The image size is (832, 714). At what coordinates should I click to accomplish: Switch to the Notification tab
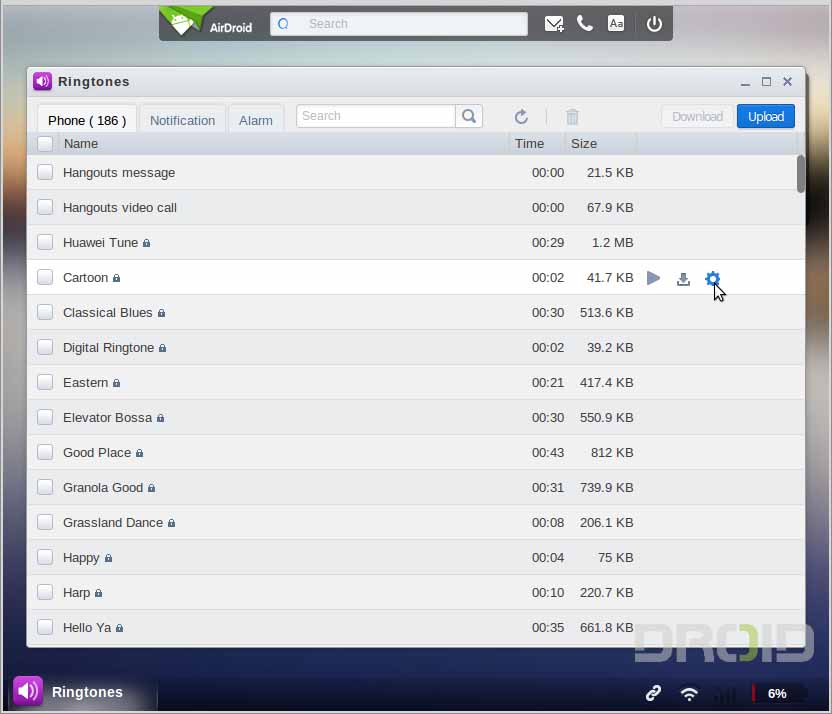coord(182,120)
